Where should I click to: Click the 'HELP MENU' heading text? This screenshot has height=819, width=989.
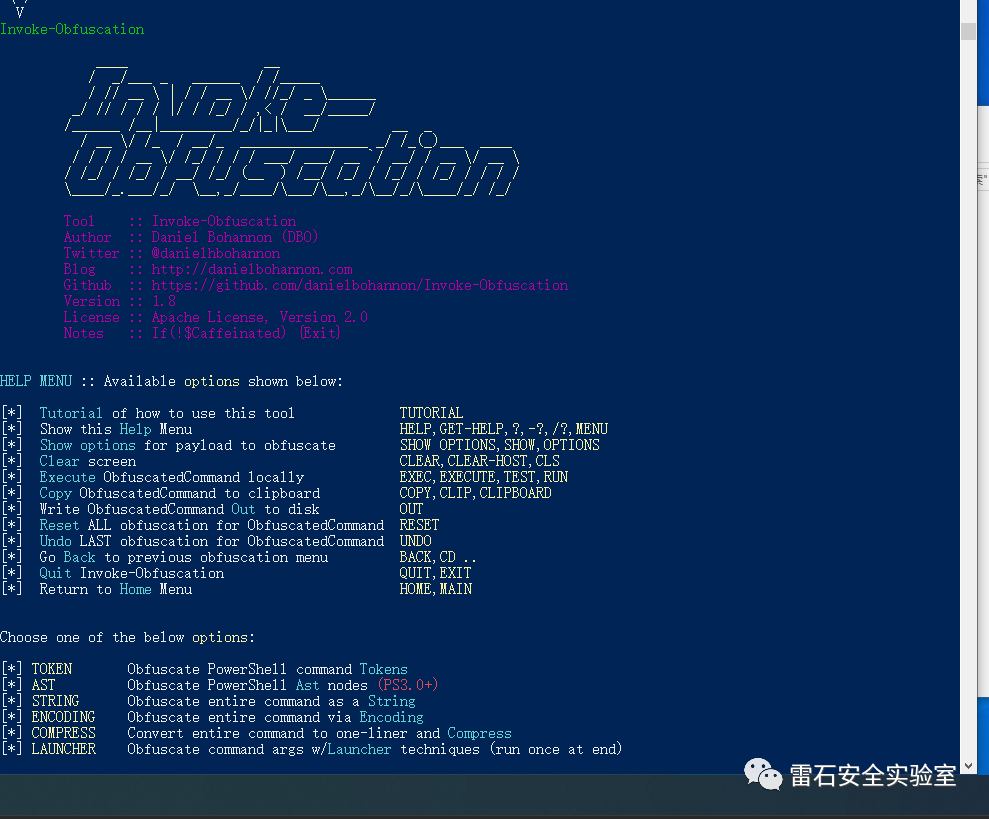point(36,381)
